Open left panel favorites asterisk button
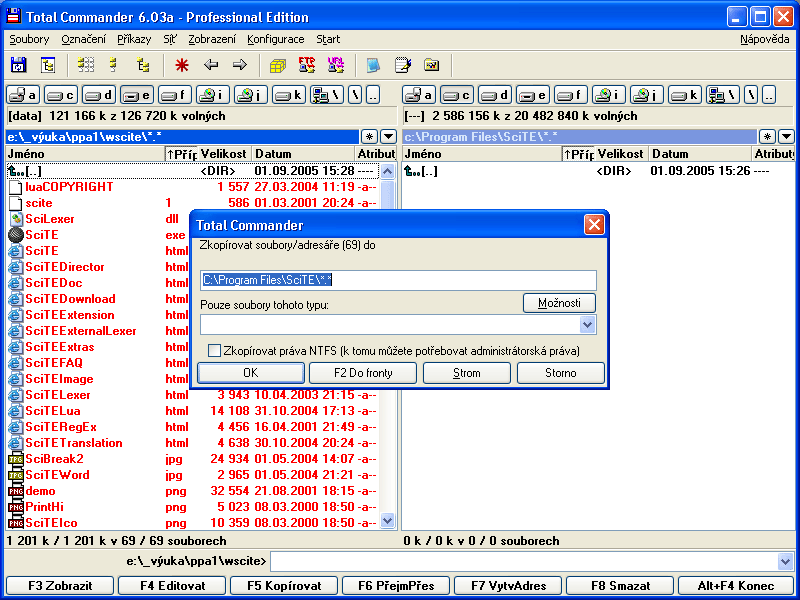 pyautogui.click(x=369, y=137)
